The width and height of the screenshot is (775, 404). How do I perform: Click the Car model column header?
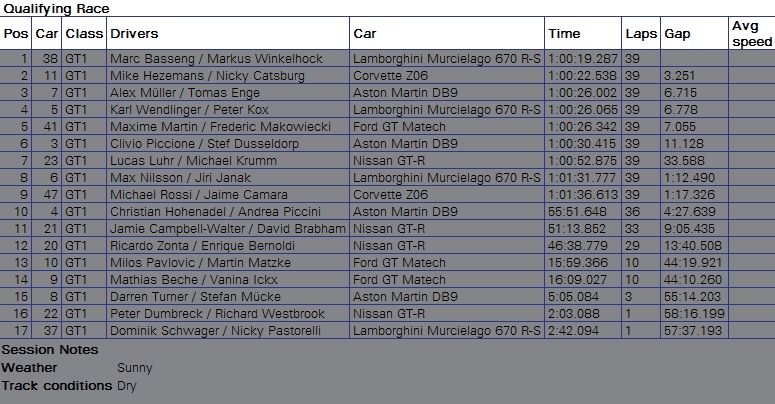365,33
